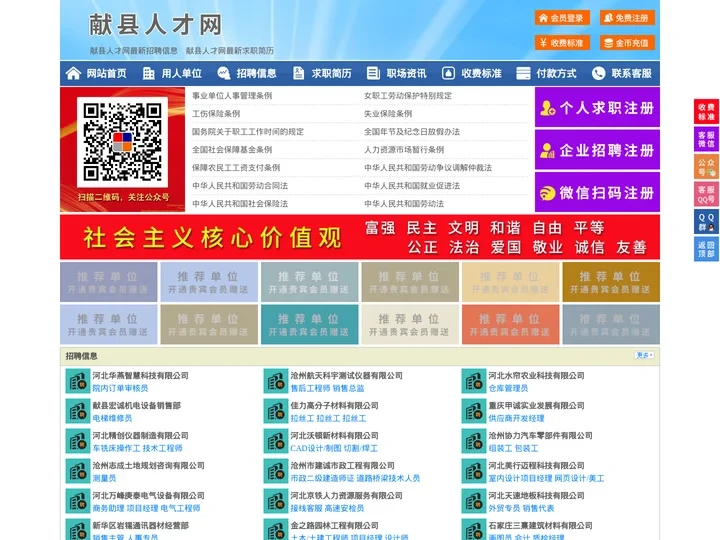Click the chat icon beside 招聘信息

pyautogui.click(x=224, y=73)
